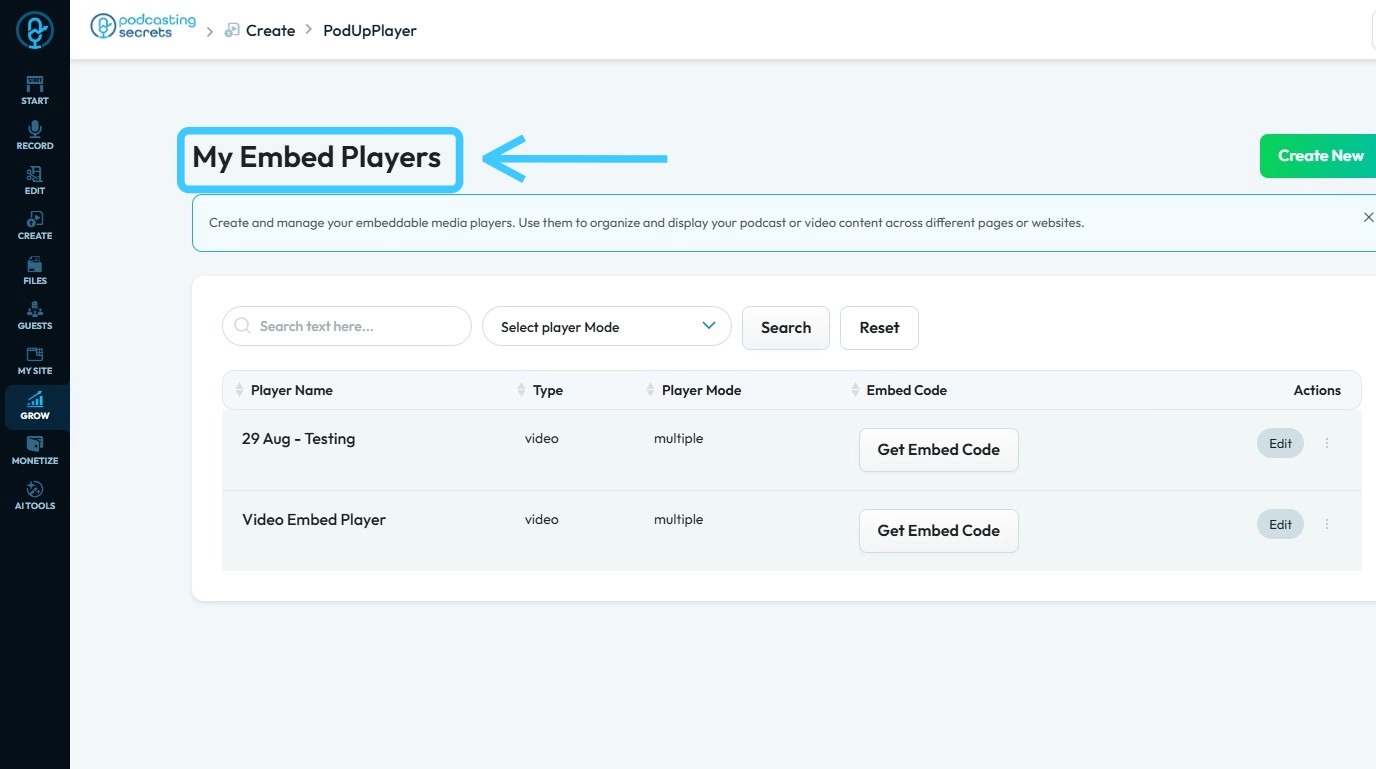
Task: Click 'video' type in Video Embed Player row
Action: (x=542, y=519)
